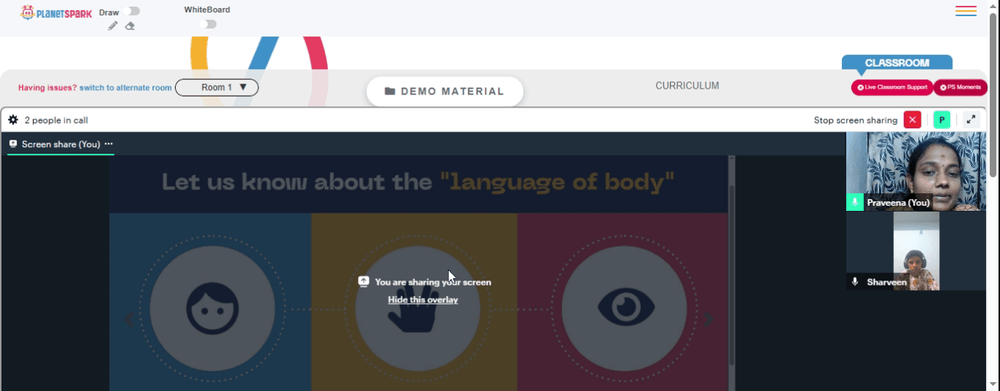The width and height of the screenshot is (1000, 391).
Task: Toggle the WhiteBoard switch
Action: tap(208, 24)
